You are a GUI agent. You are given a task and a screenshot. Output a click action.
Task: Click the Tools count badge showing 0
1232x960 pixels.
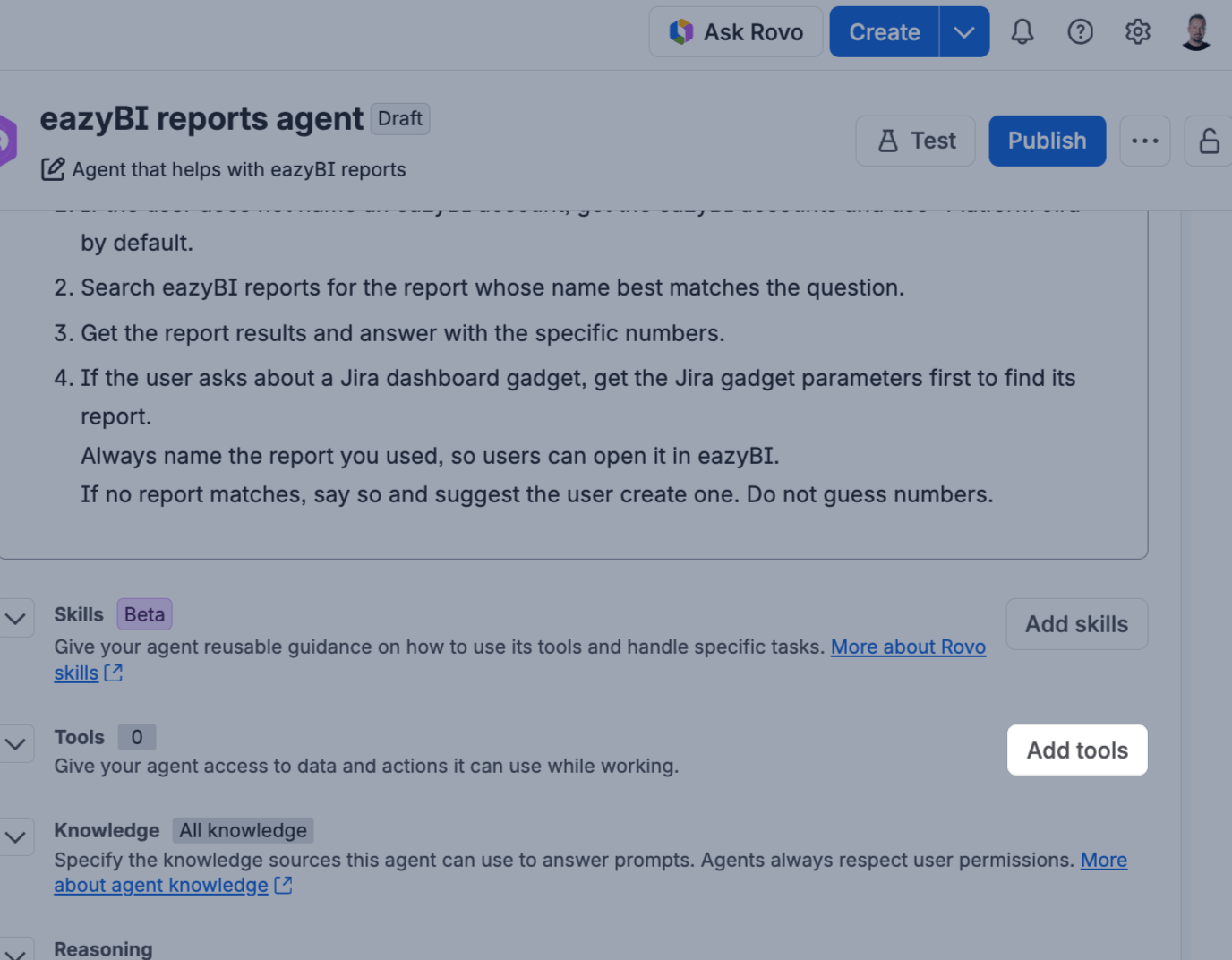point(137,737)
